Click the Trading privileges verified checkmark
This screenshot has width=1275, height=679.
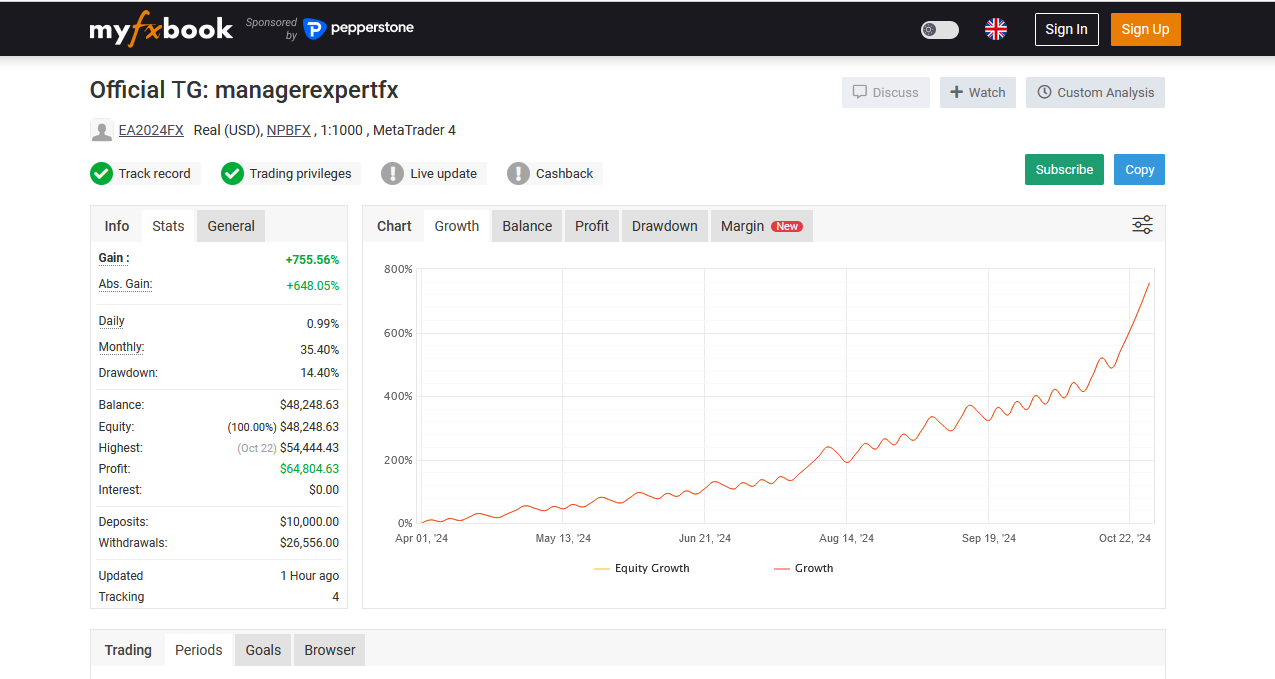pos(232,174)
